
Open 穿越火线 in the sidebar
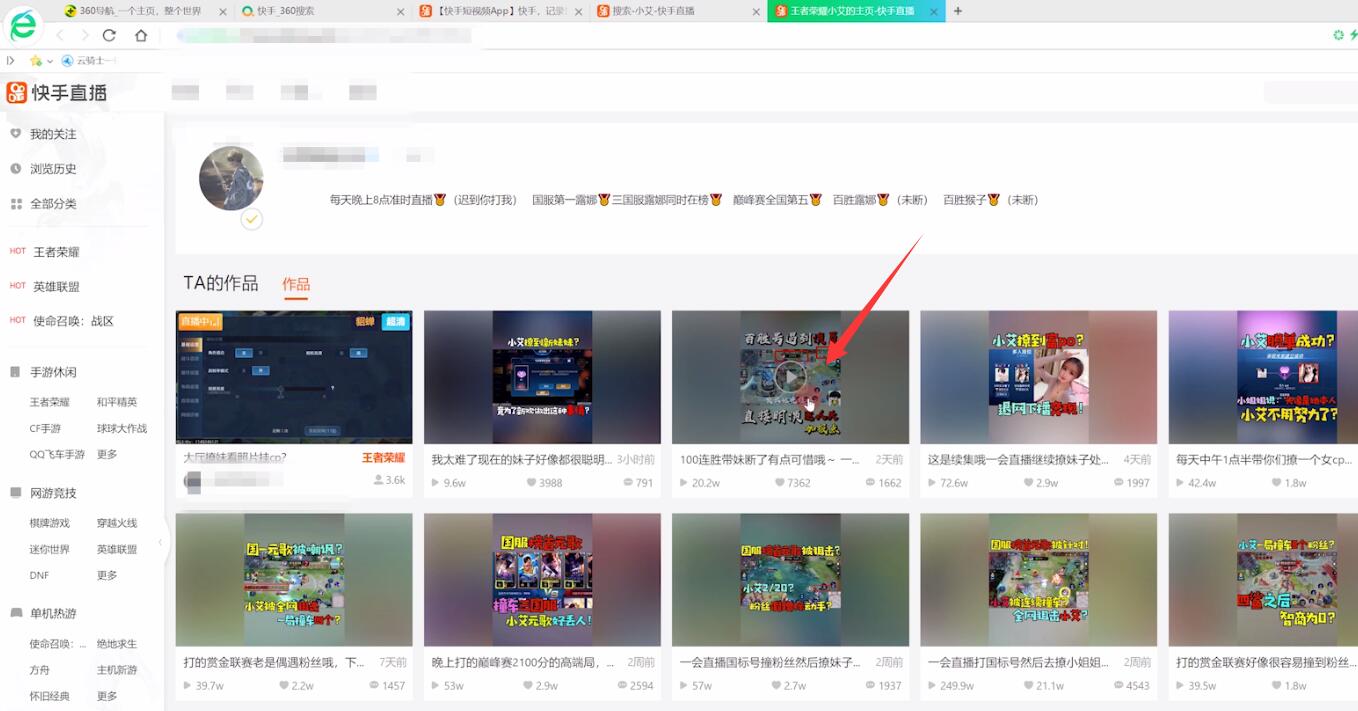click(117, 523)
